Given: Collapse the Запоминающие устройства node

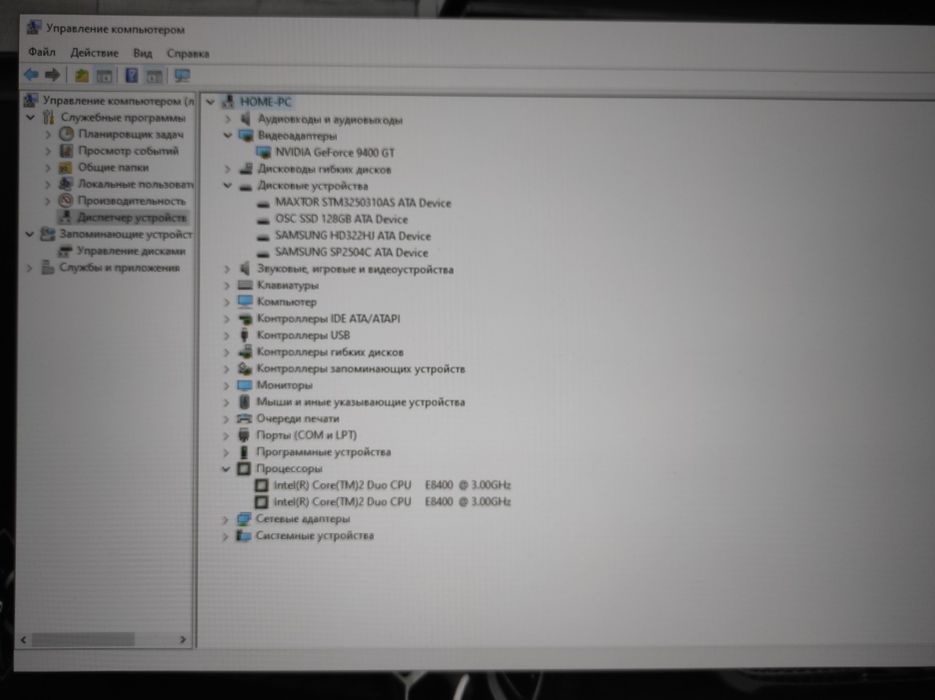Looking at the screenshot, I should [x=29, y=234].
